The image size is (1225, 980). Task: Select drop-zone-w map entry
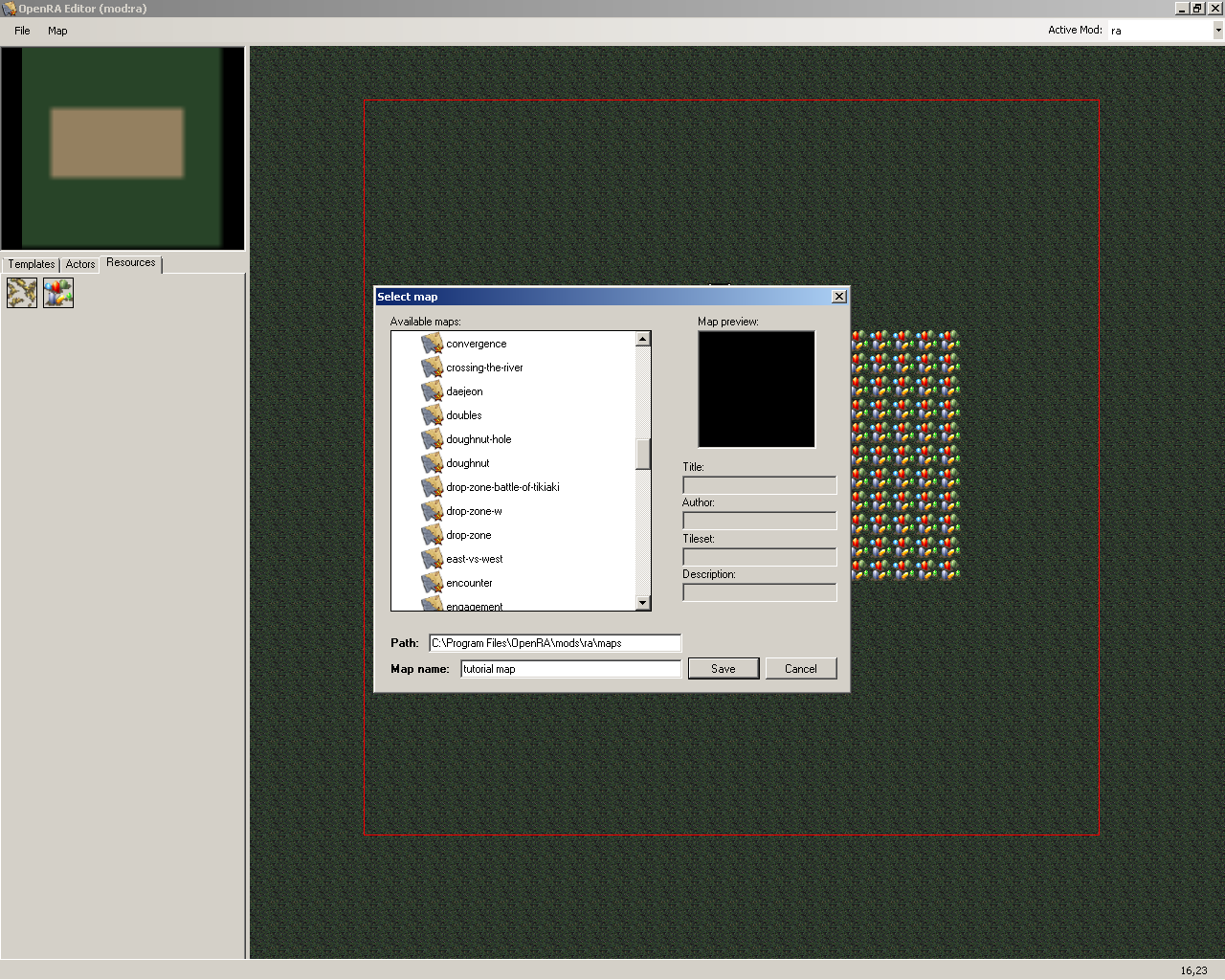click(x=474, y=511)
